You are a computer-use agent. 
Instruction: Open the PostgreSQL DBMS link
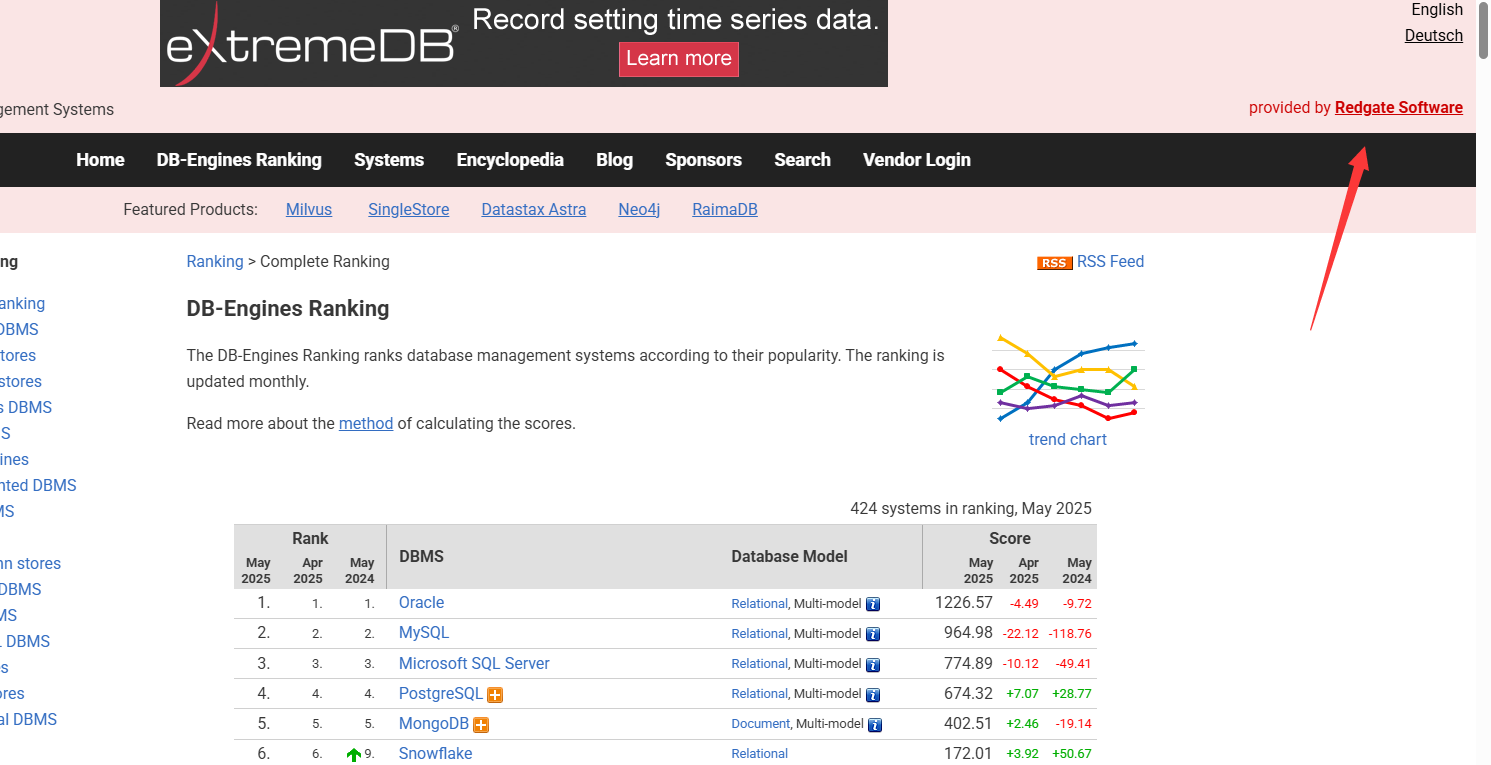pyautogui.click(x=441, y=694)
